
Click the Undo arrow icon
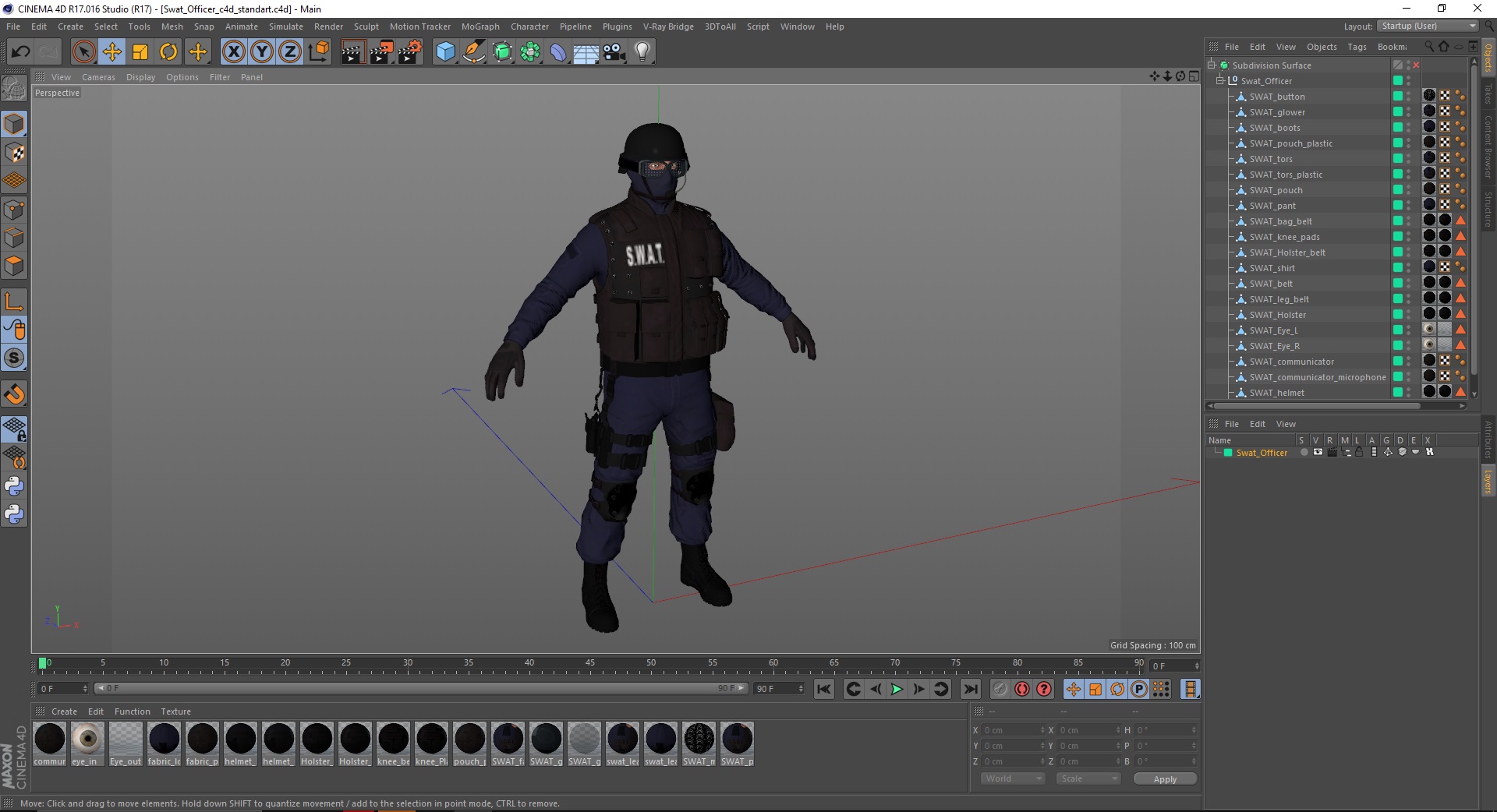(21, 52)
